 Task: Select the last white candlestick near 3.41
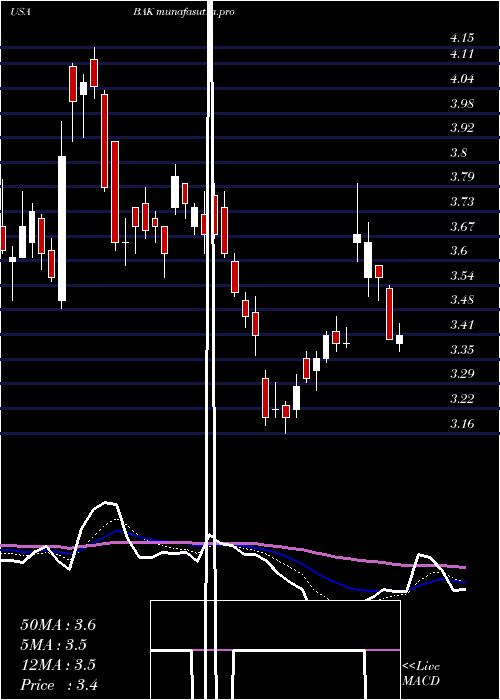tap(399, 339)
